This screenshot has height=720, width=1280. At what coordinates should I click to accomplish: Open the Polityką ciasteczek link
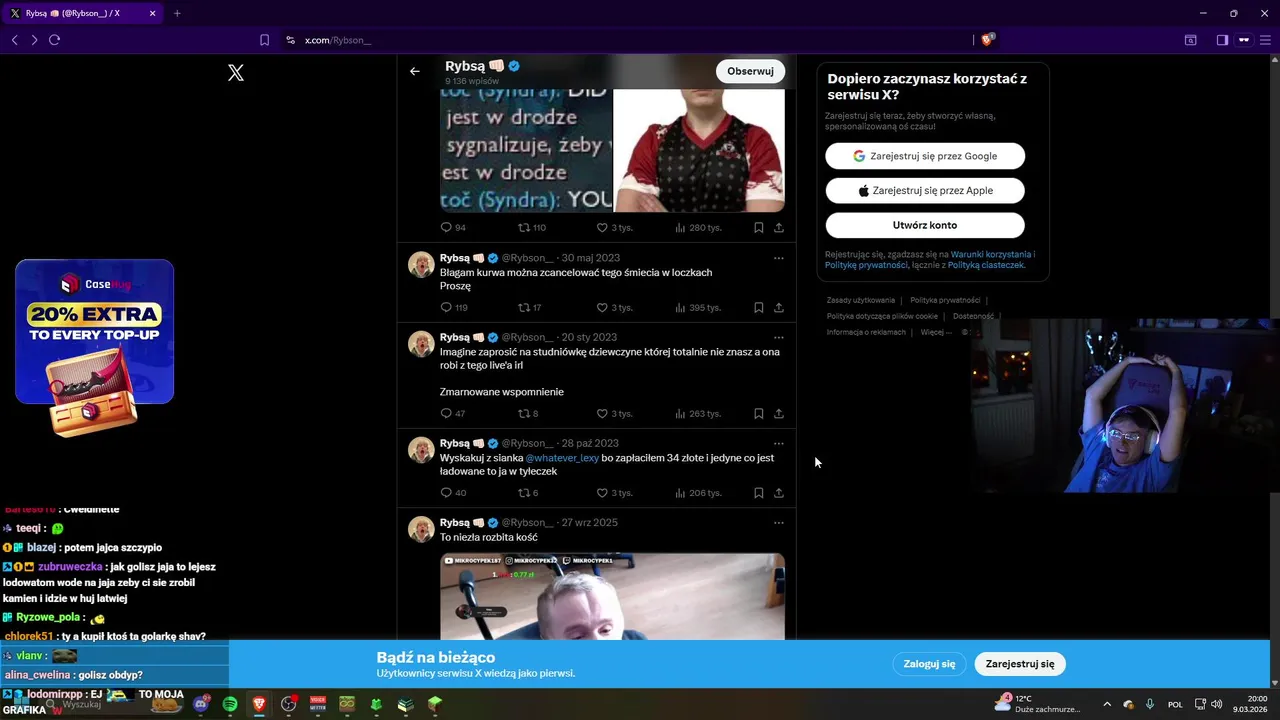click(985, 265)
